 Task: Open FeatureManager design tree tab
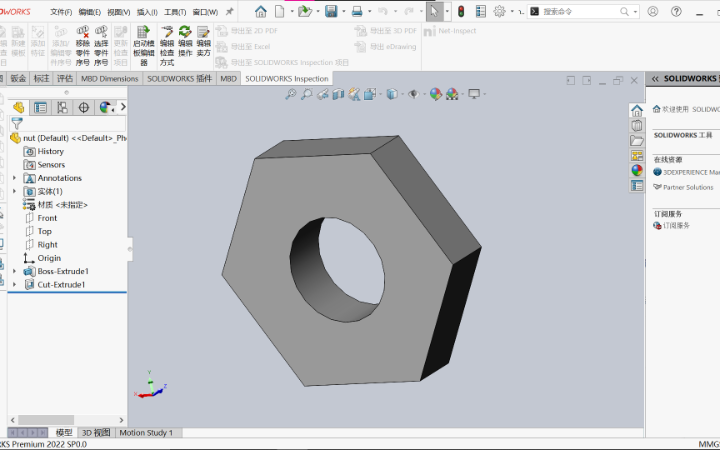tap(19, 107)
